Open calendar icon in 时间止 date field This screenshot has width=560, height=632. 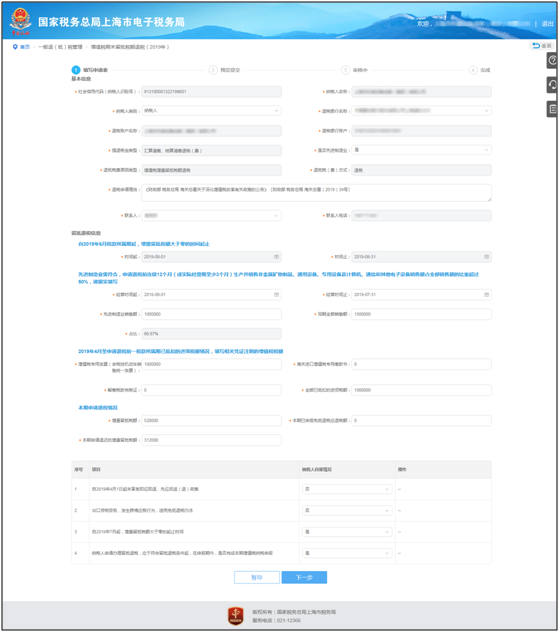point(486,257)
